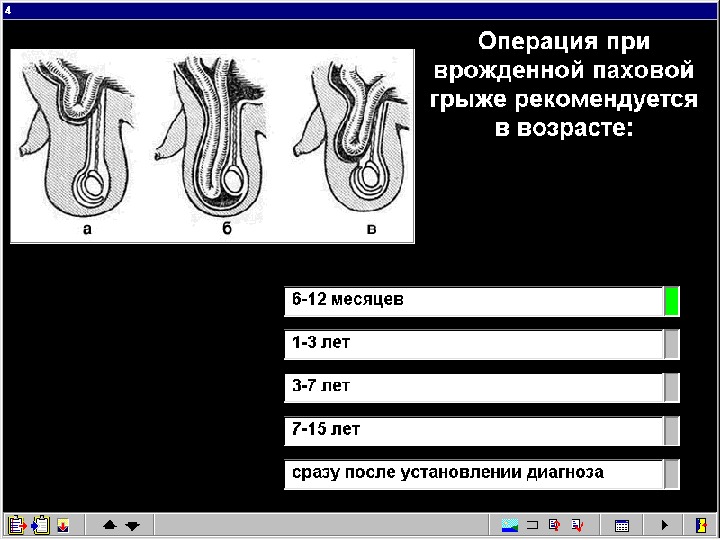Viewport: 720px width, 540px height.
Task: Go to next question with play arrow
Action: pos(664,525)
